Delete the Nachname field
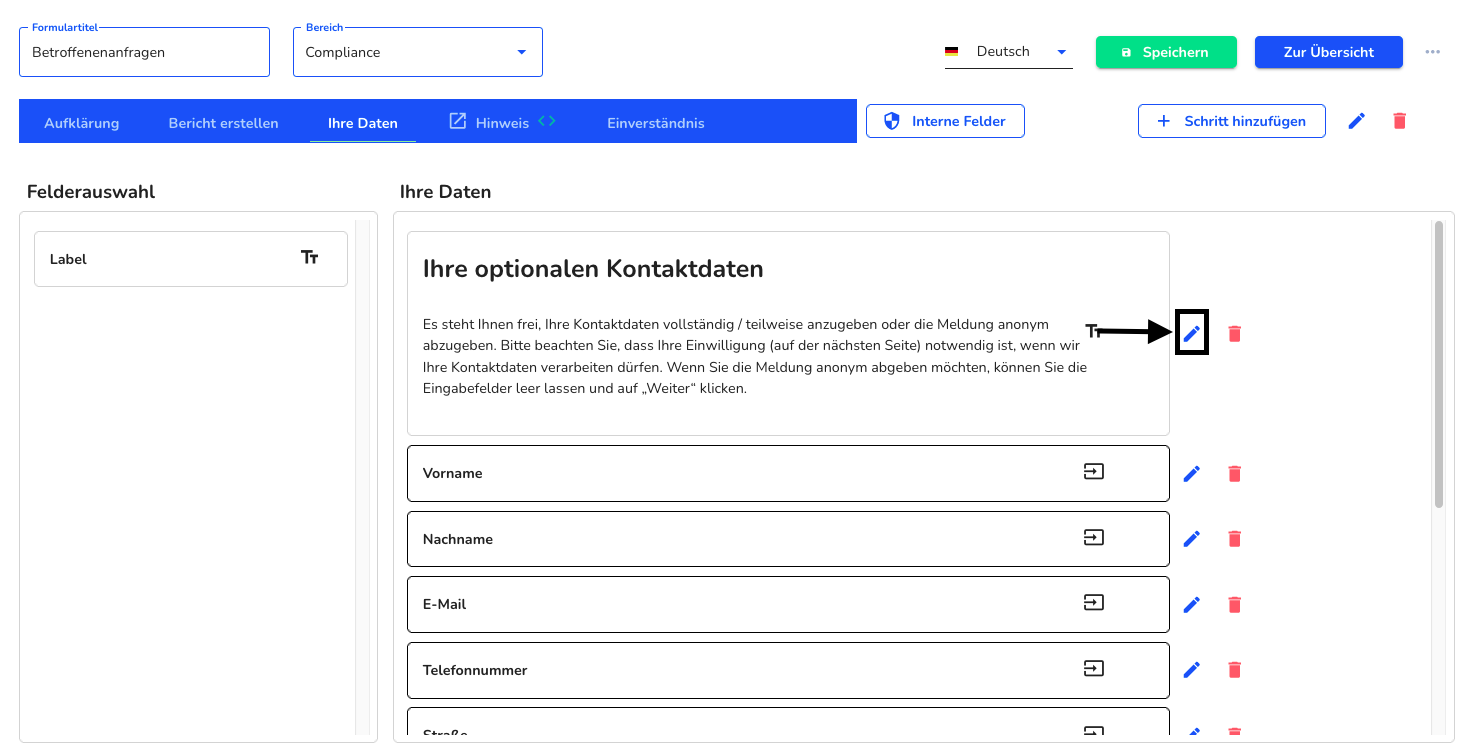The image size is (1470, 755). (1234, 539)
